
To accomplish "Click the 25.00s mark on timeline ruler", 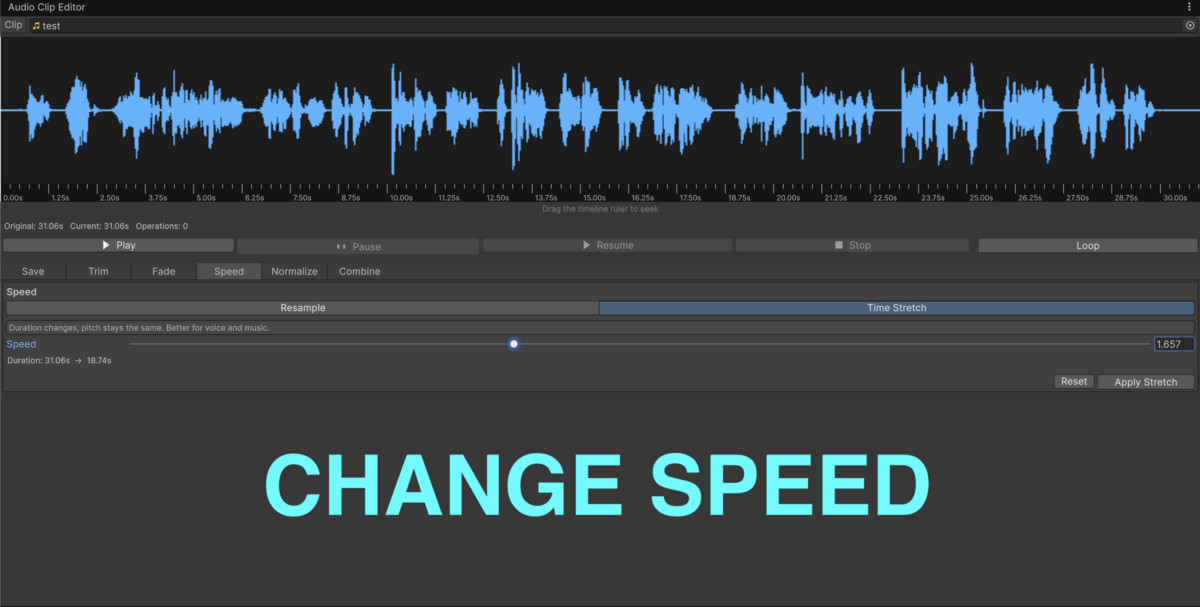I will pos(981,198).
